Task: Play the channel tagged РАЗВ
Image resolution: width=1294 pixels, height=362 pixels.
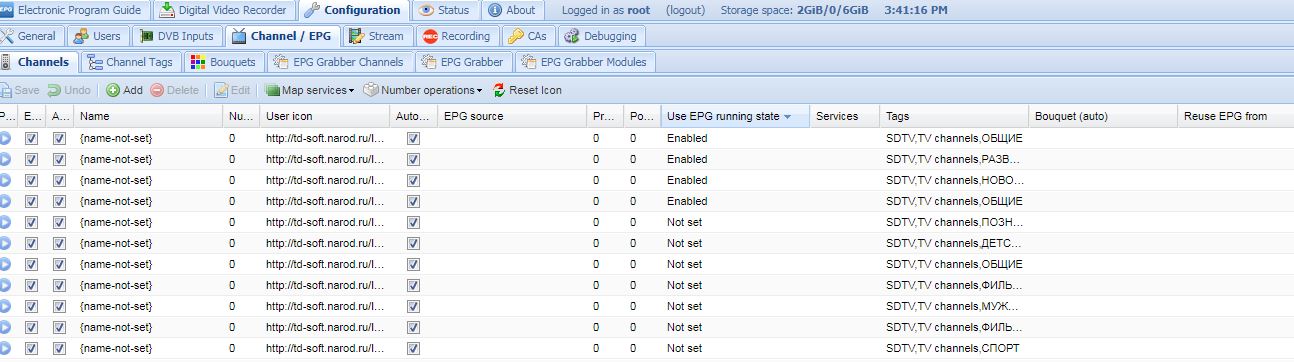Action: pyautogui.click(x=6, y=159)
